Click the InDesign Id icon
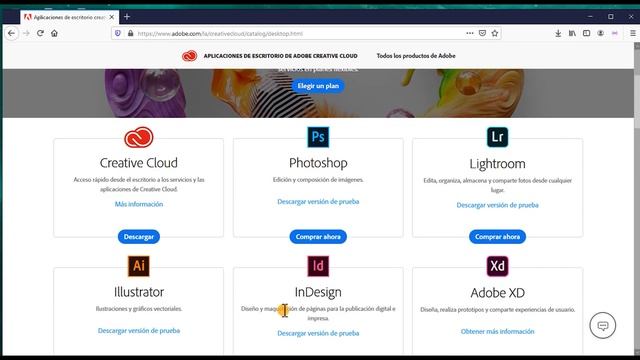This screenshot has width=640, height=360. click(318, 266)
